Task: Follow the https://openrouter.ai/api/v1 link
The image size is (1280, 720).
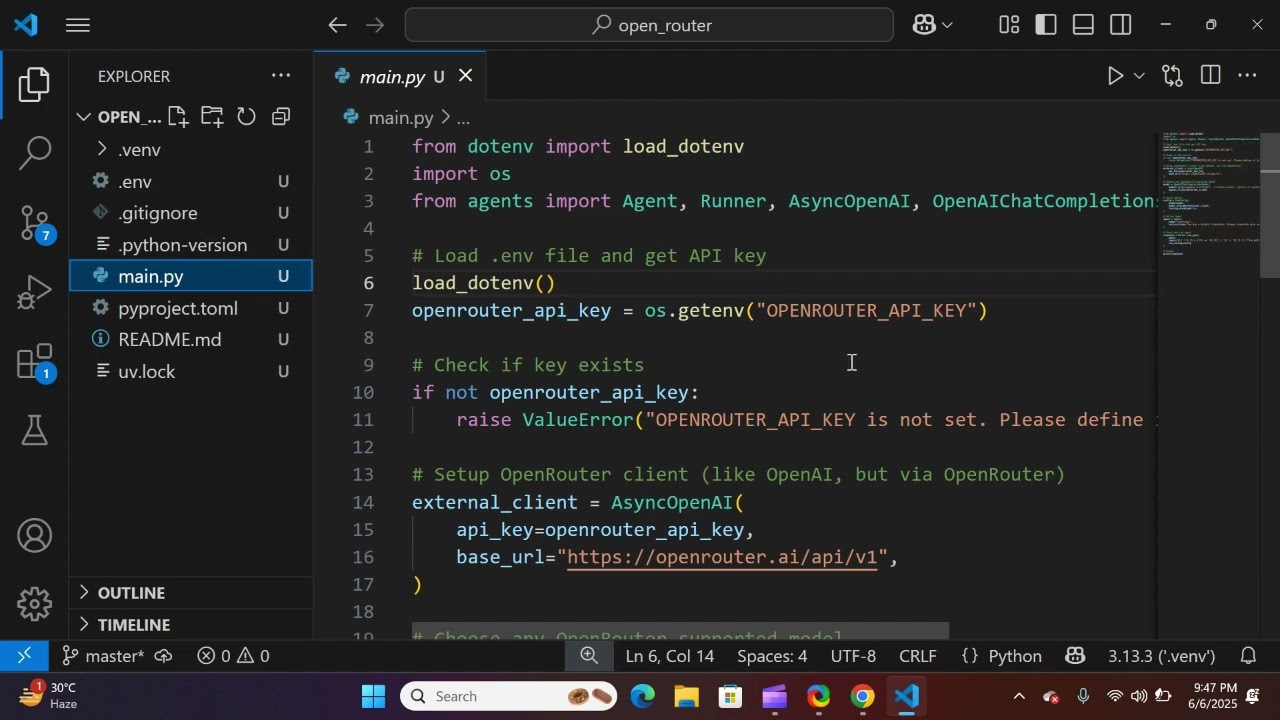Action: [x=721, y=557]
